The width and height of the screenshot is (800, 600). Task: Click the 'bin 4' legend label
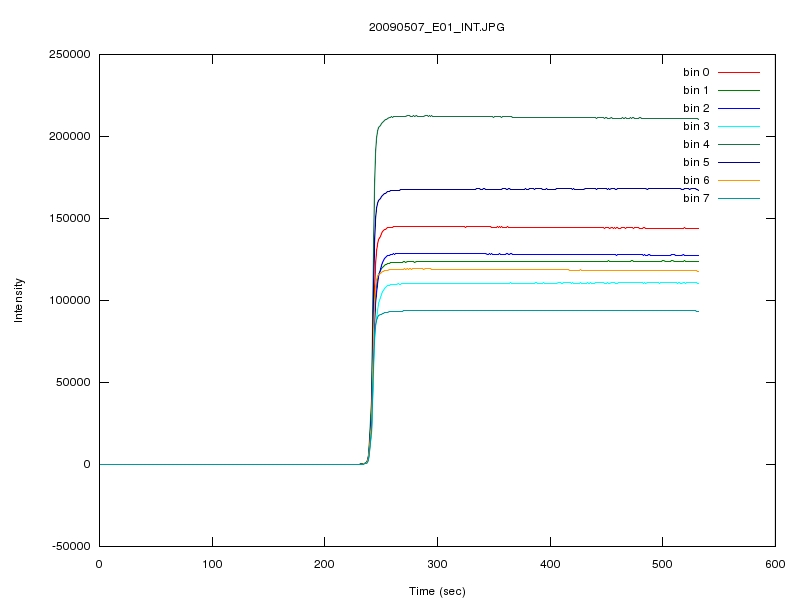[x=696, y=144]
